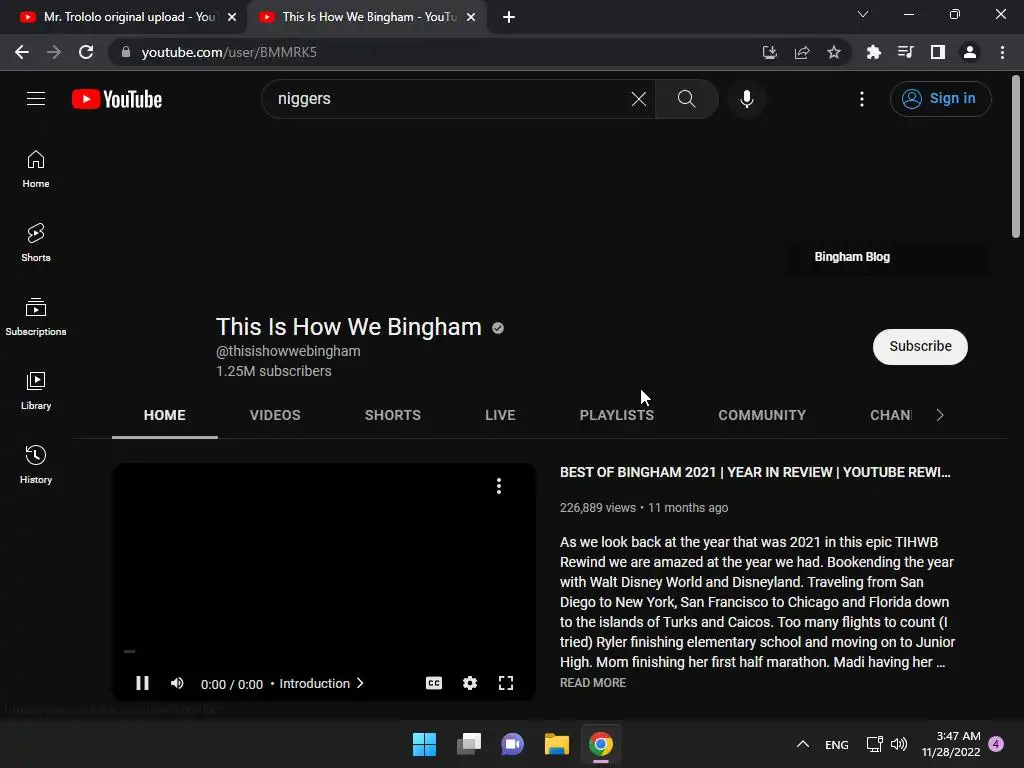The image size is (1024, 768).
Task: Mute the featured video volume
Action: [177, 683]
